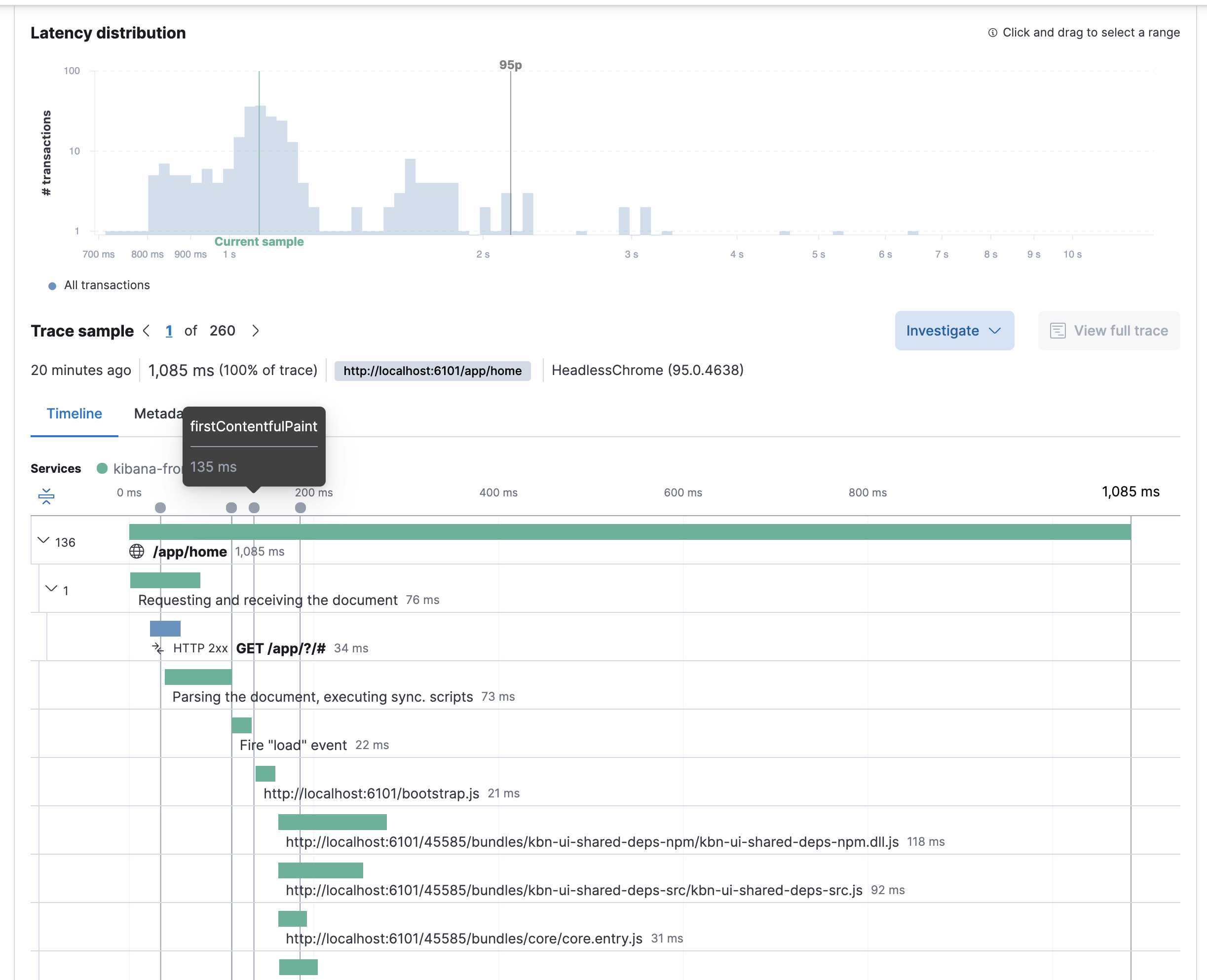The height and width of the screenshot is (980, 1207).
Task: Click the next trace sample arrow
Action: [x=256, y=331]
